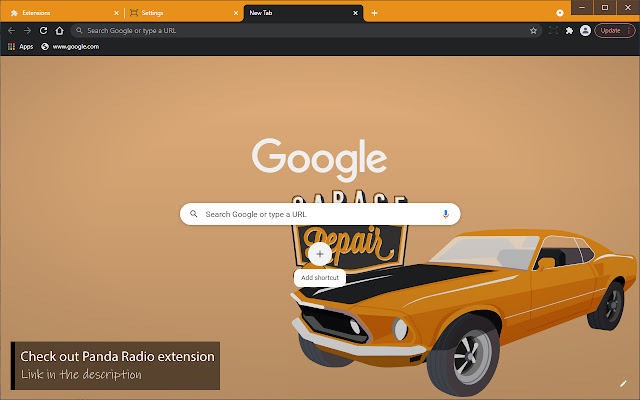Close the Extensions tab
The image size is (640, 400).
[116, 13]
